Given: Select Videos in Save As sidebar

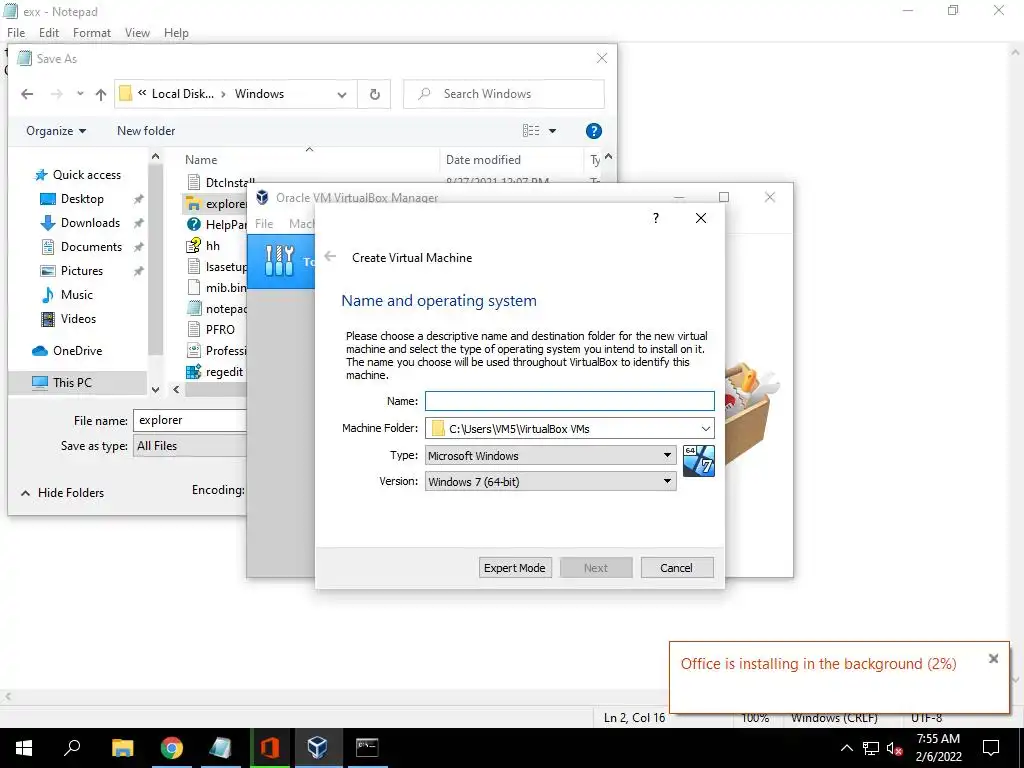Looking at the screenshot, I should (x=78, y=319).
